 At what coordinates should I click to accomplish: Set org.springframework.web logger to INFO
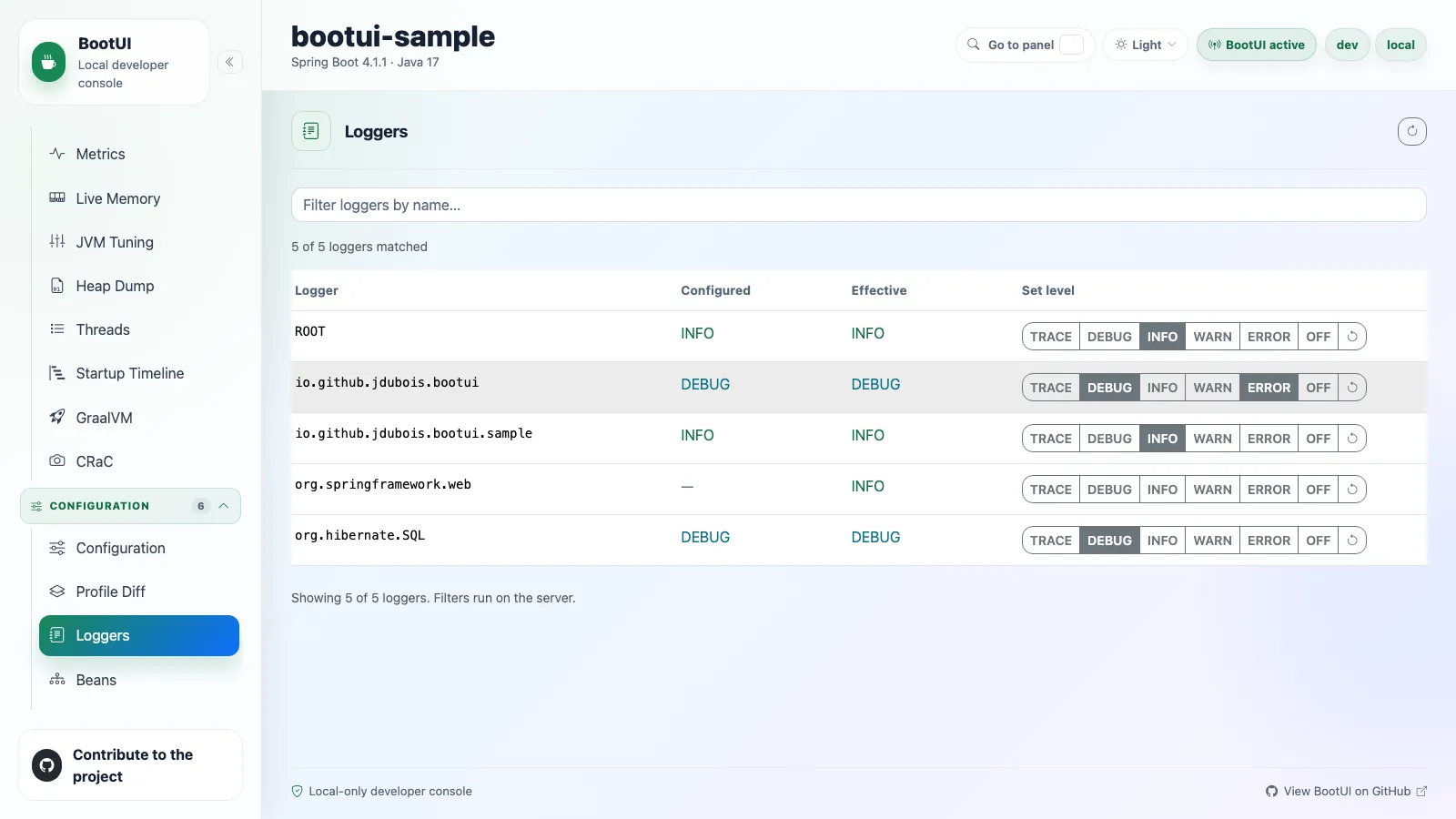pos(1162,490)
